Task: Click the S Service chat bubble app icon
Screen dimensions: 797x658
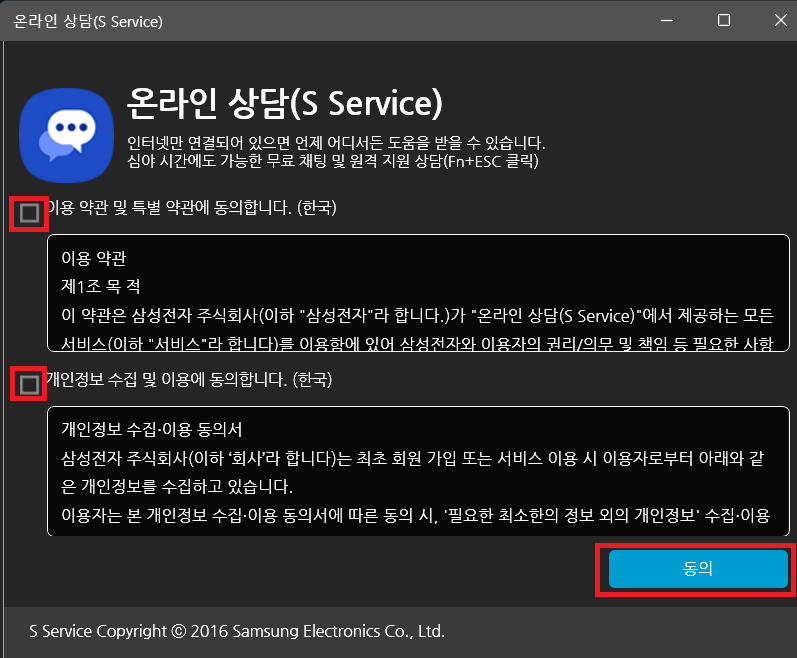Action: (67, 136)
